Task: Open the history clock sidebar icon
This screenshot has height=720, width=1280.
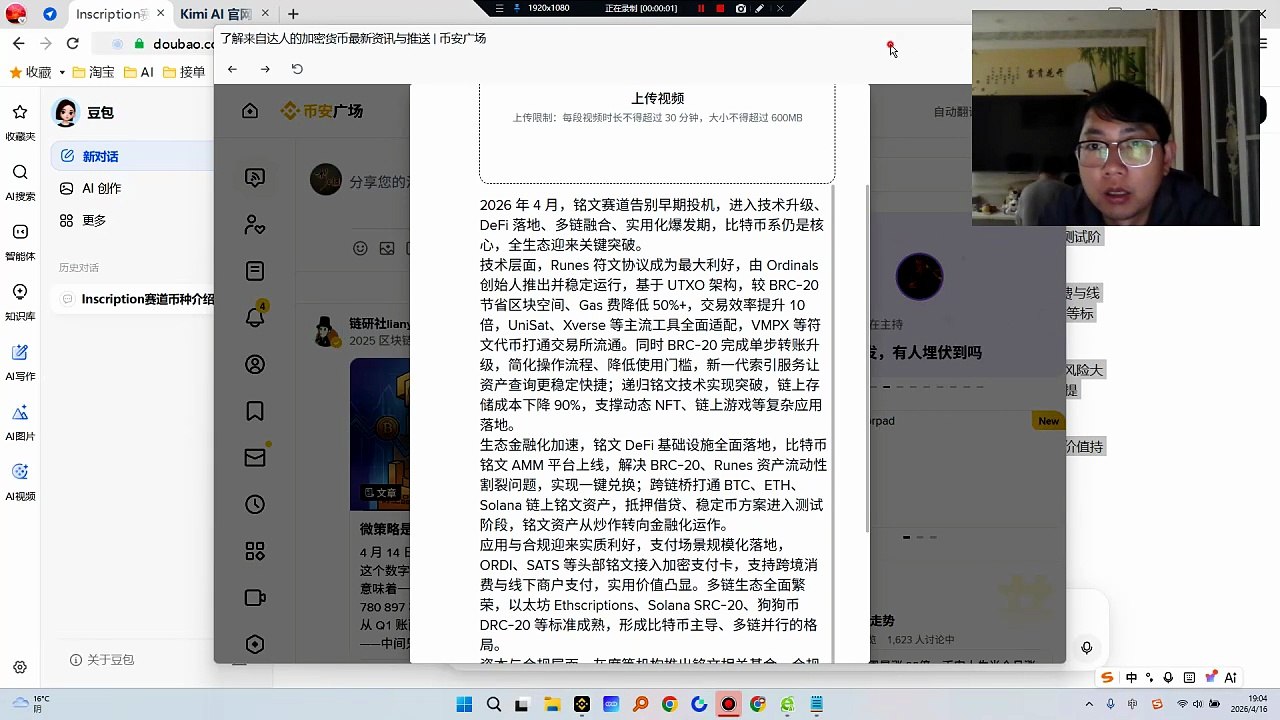Action: click(x=255, y=505)
